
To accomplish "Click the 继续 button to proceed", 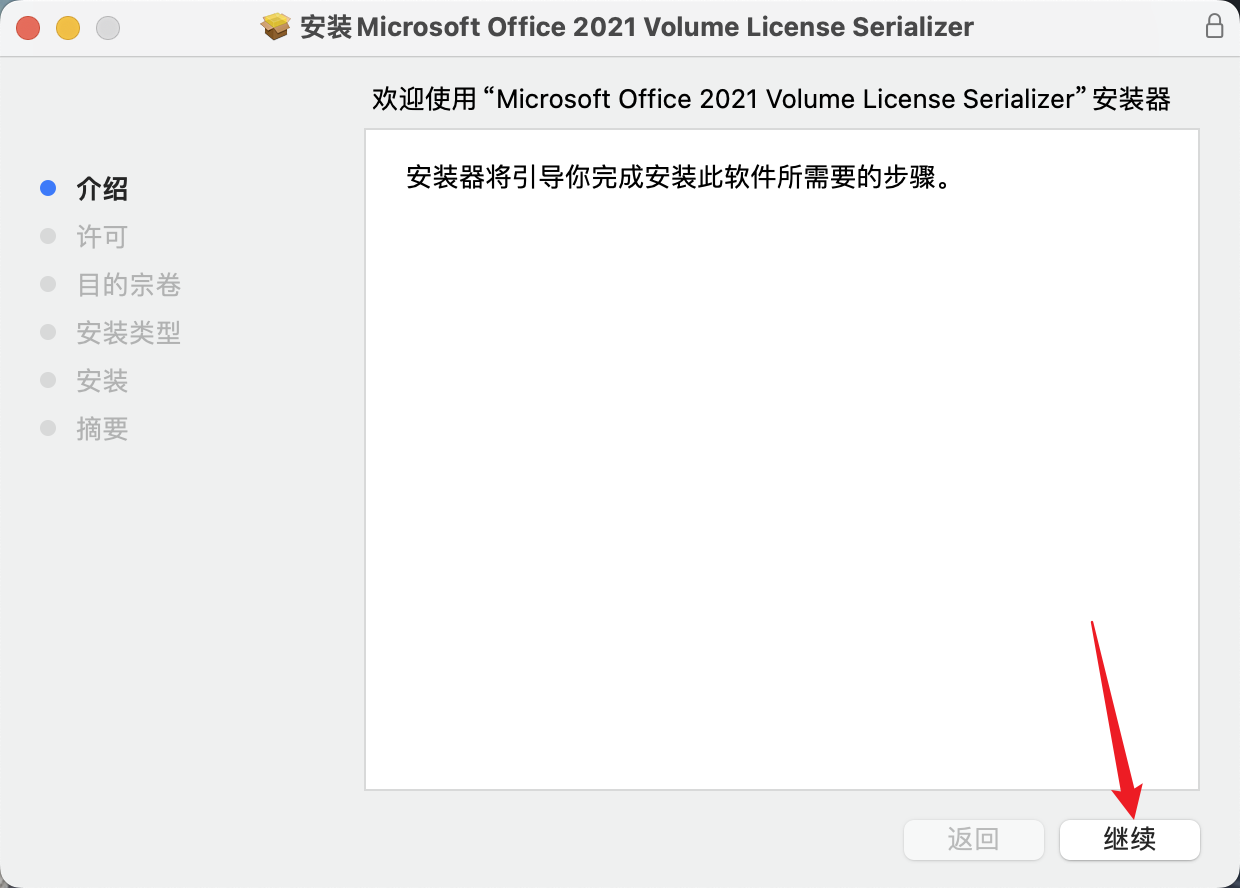I will click(x=1130, y=839).
